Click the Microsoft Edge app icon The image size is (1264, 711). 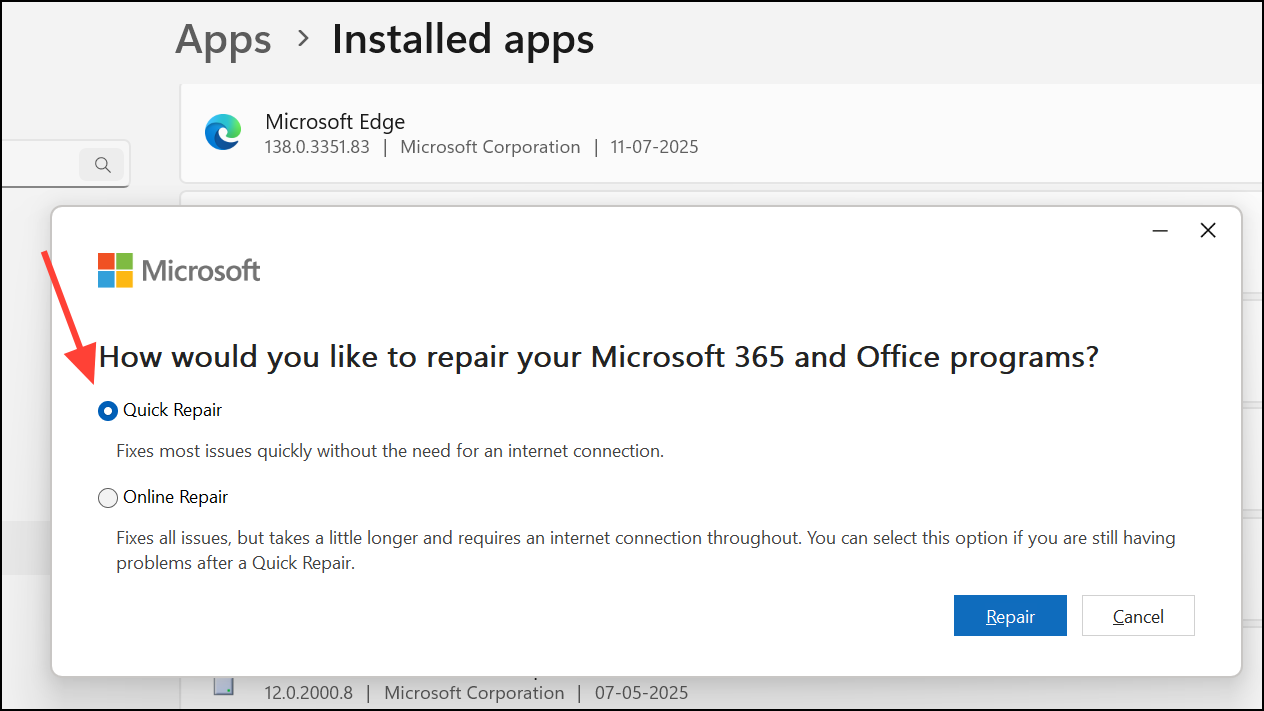point(222,133)
